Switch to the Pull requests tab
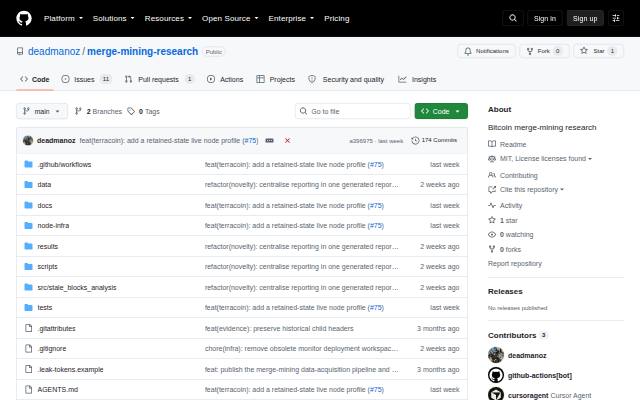The image size is (640, 400). point(159,79)
